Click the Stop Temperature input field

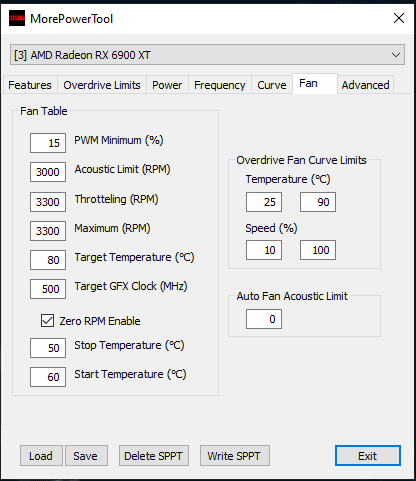48,348
